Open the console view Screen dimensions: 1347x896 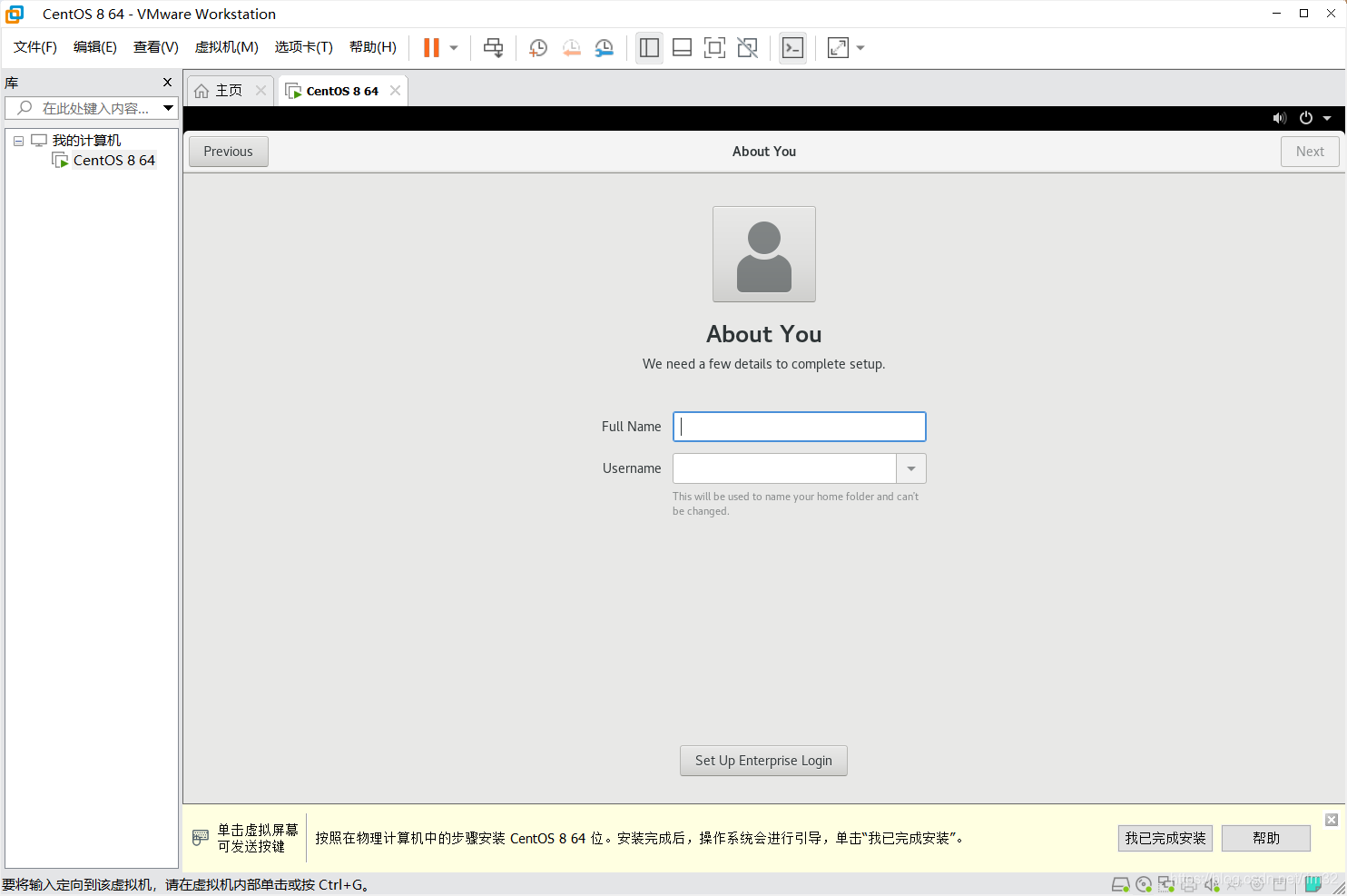792,48
